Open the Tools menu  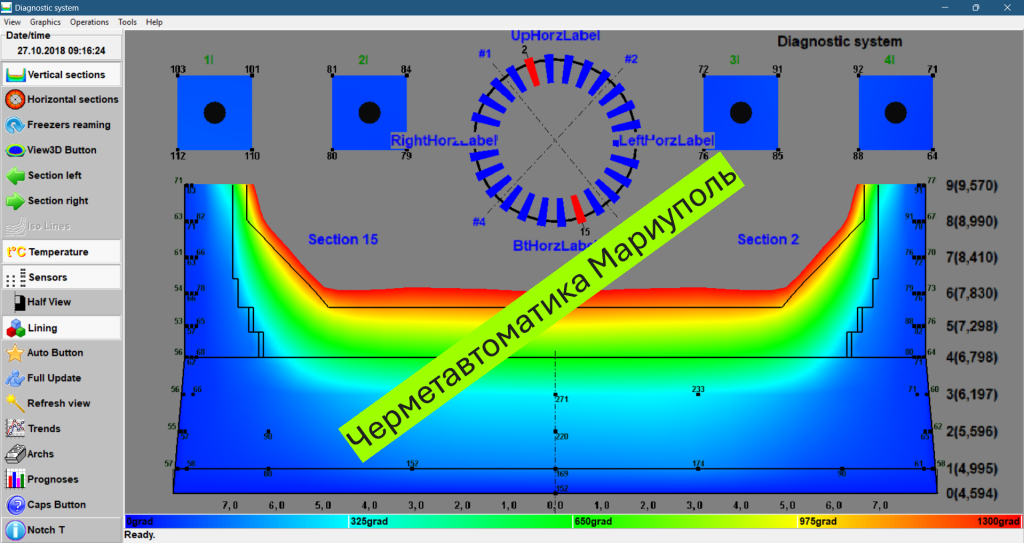point(127,22)
